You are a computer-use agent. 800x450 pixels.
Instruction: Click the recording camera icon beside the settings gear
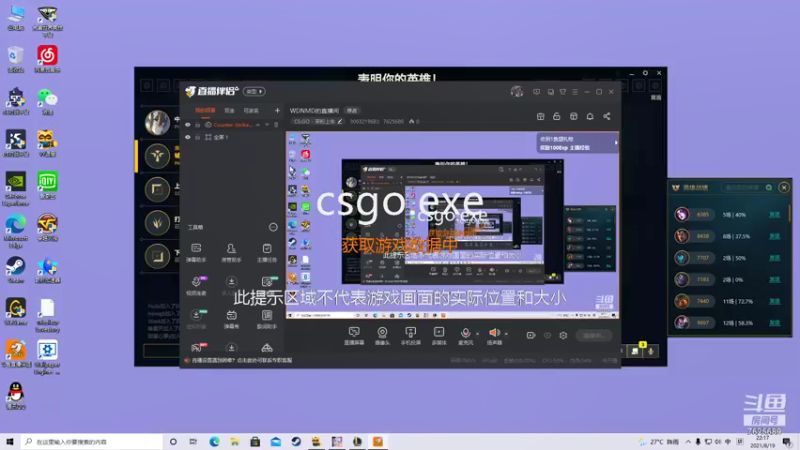531,335
